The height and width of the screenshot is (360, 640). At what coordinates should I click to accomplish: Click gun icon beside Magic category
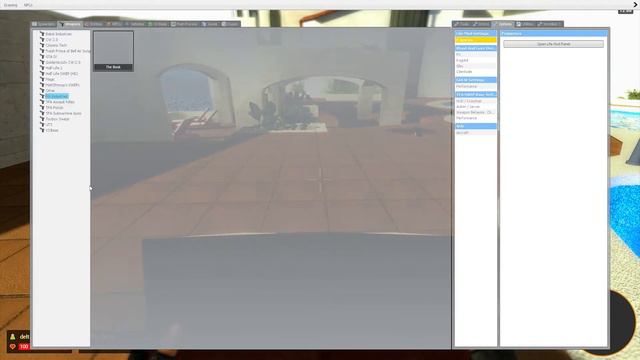pyautogui.click(x=42, y=79)
